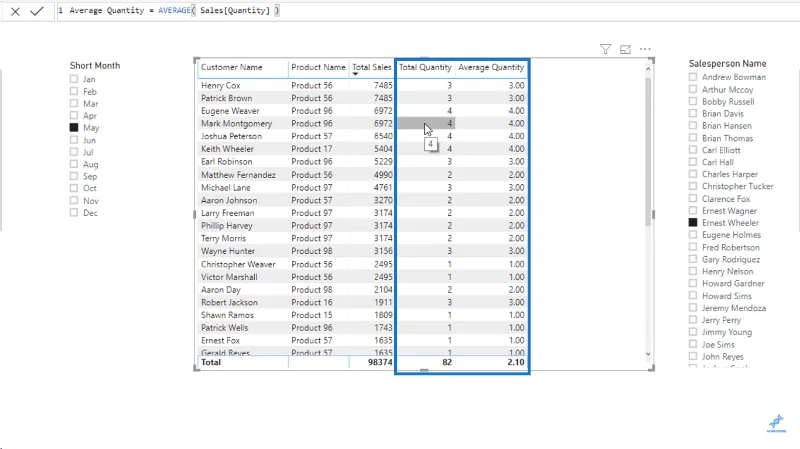The height and width of the screenshot is (449, 800).
Task: Open the visual filter icon
Action: pos(605,49)
